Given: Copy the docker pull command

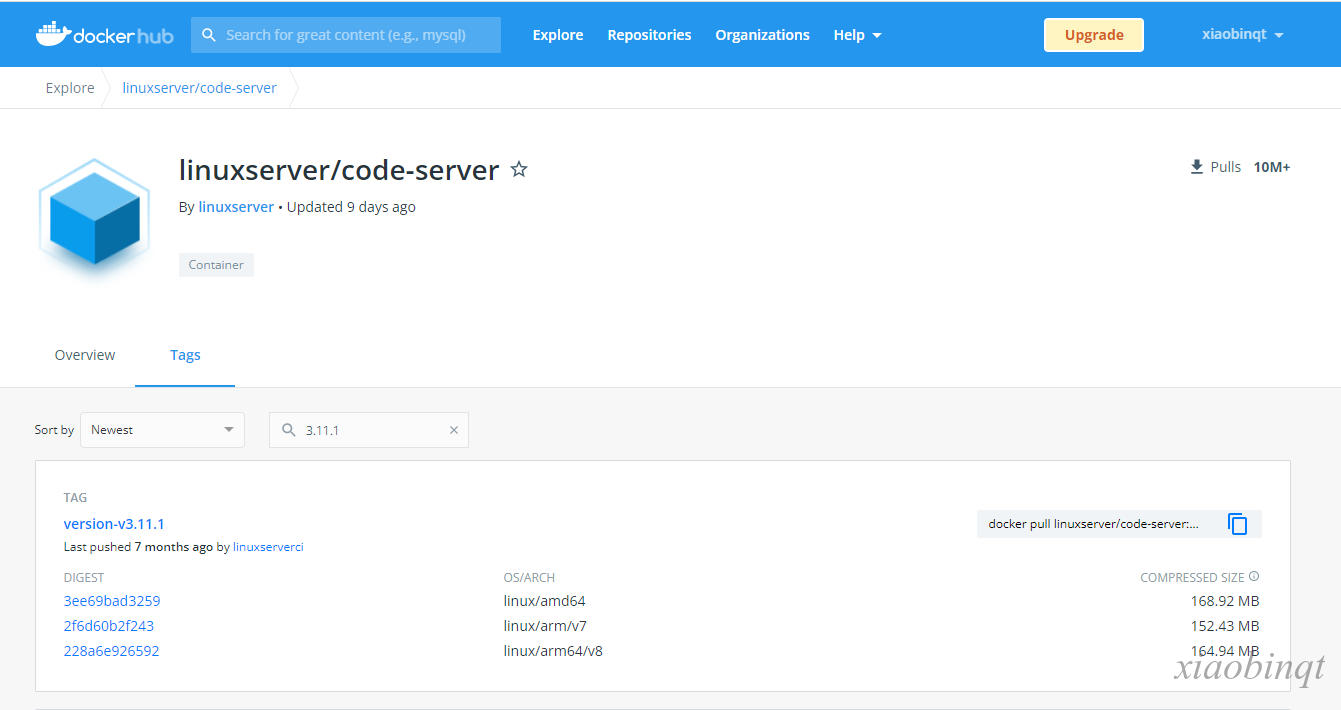Looking at the screenshot, I should click(1238, 524).
